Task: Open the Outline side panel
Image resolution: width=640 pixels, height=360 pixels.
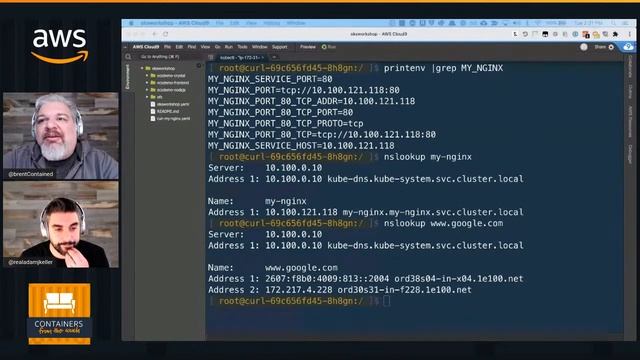Action: coord(630,92)
